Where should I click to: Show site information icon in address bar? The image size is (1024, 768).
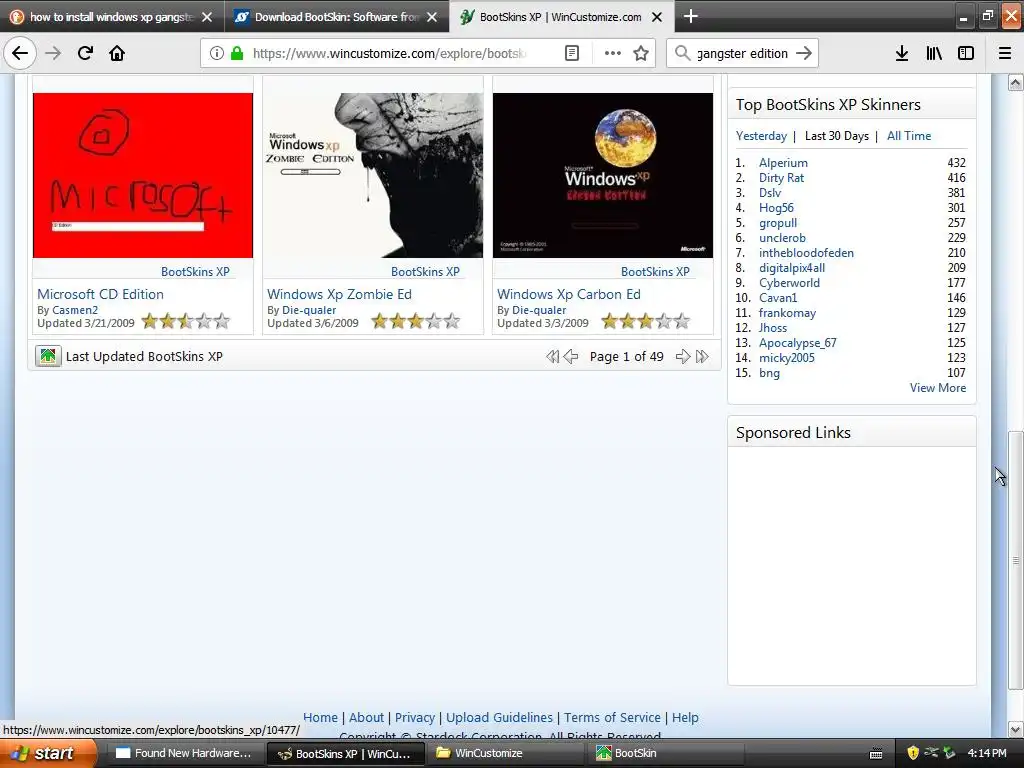(216, 53)
